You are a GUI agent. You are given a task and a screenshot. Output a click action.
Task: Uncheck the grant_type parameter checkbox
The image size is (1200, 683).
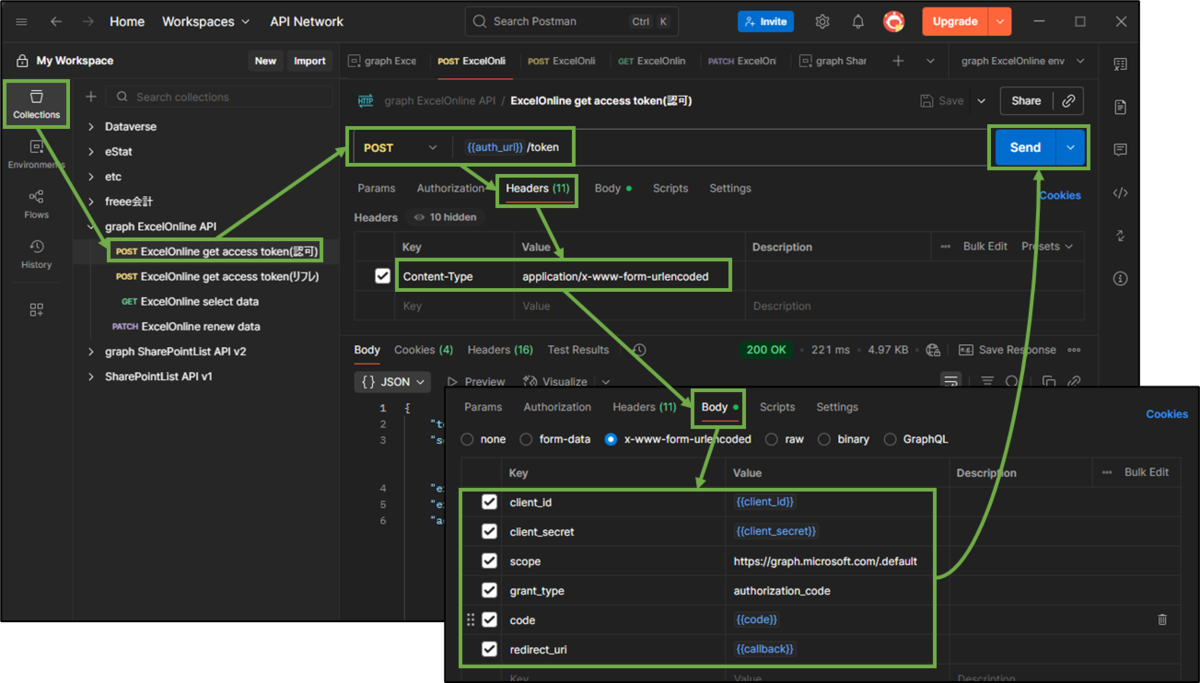click(489, 590)
